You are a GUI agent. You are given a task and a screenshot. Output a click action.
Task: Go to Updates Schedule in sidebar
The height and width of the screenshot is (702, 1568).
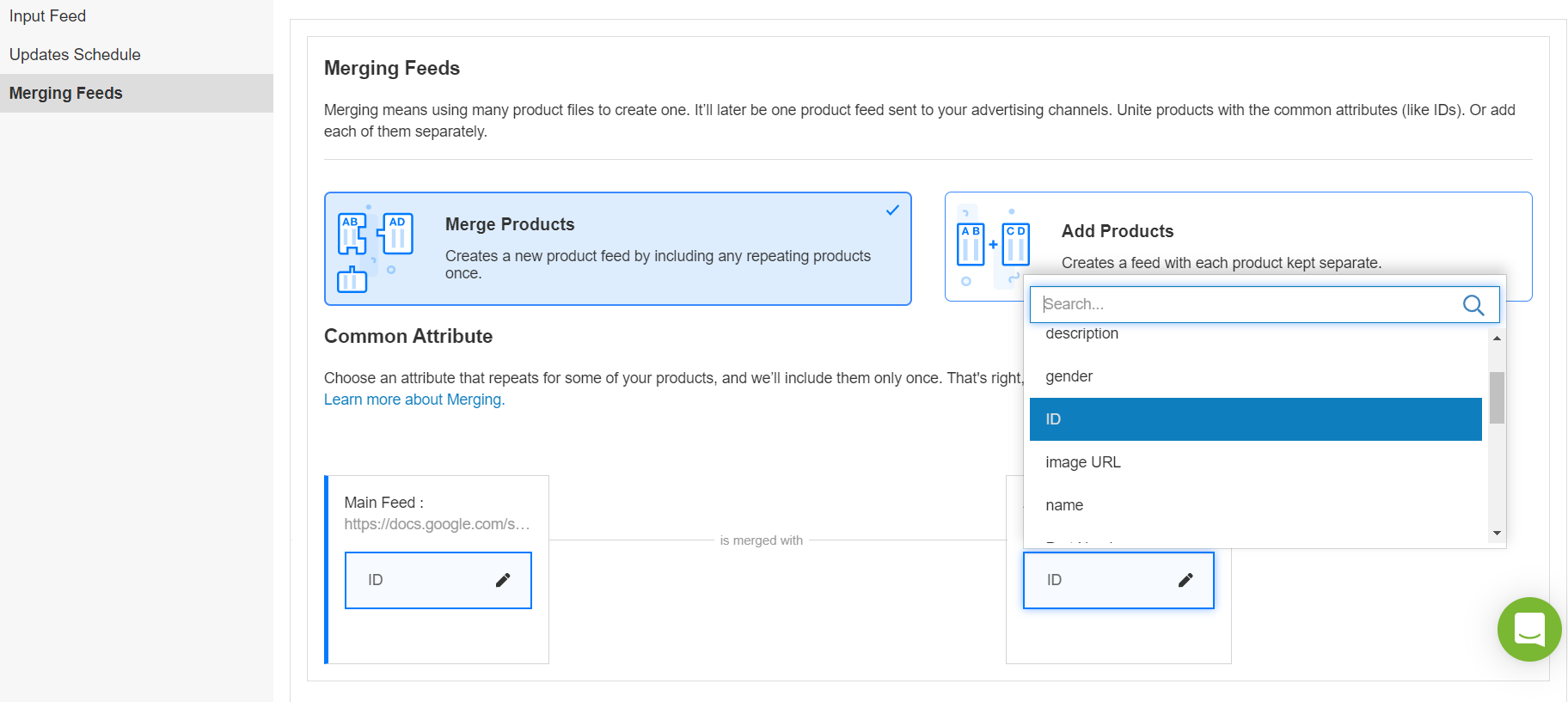[x=75, y=55]
